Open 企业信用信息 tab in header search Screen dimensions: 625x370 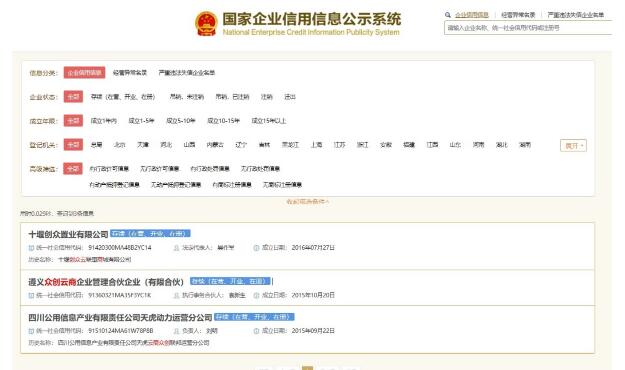pos(472,15)
